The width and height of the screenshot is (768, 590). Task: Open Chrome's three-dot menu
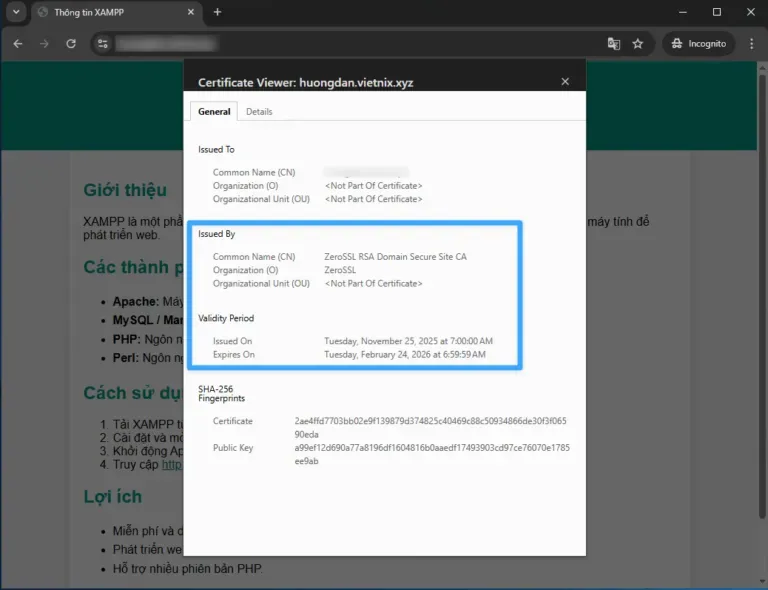click(752, 44)
